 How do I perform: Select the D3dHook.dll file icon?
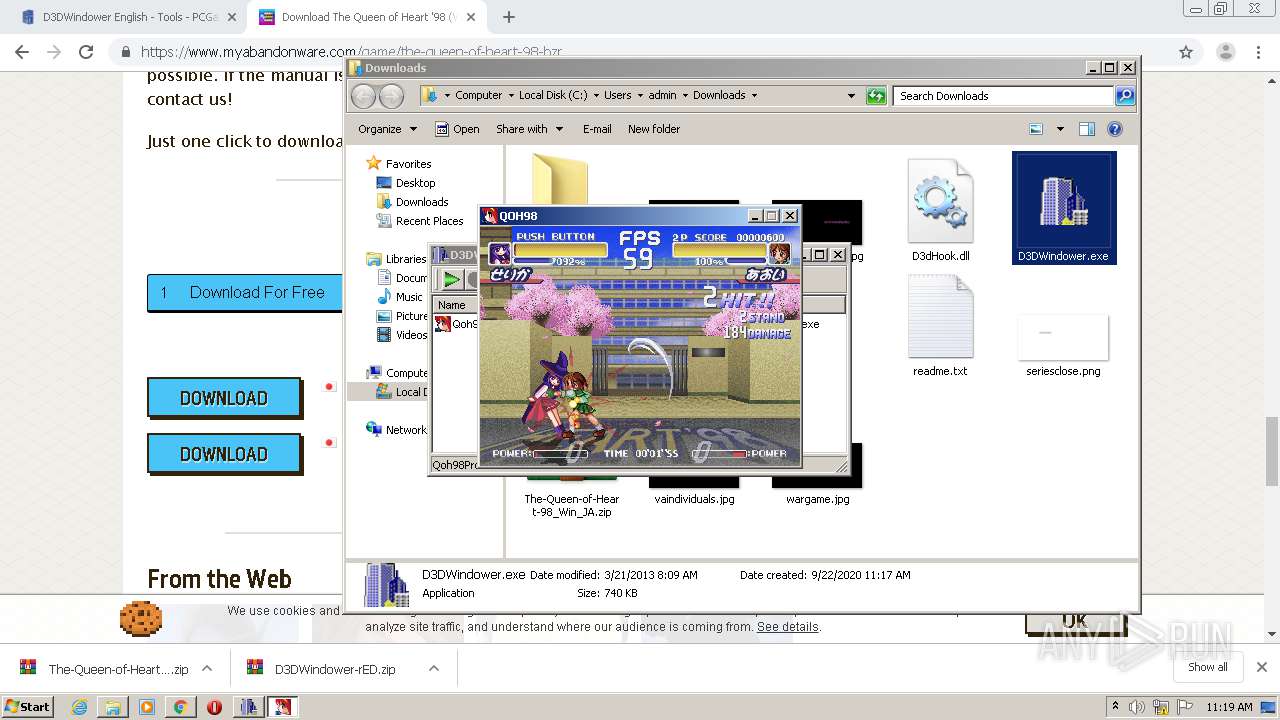tap(940, 201)
